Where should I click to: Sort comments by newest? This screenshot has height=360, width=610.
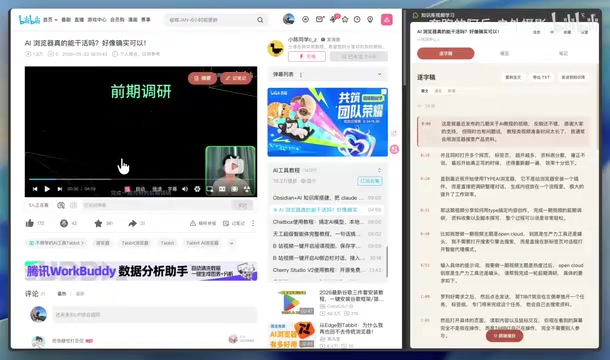coord(80,294)
